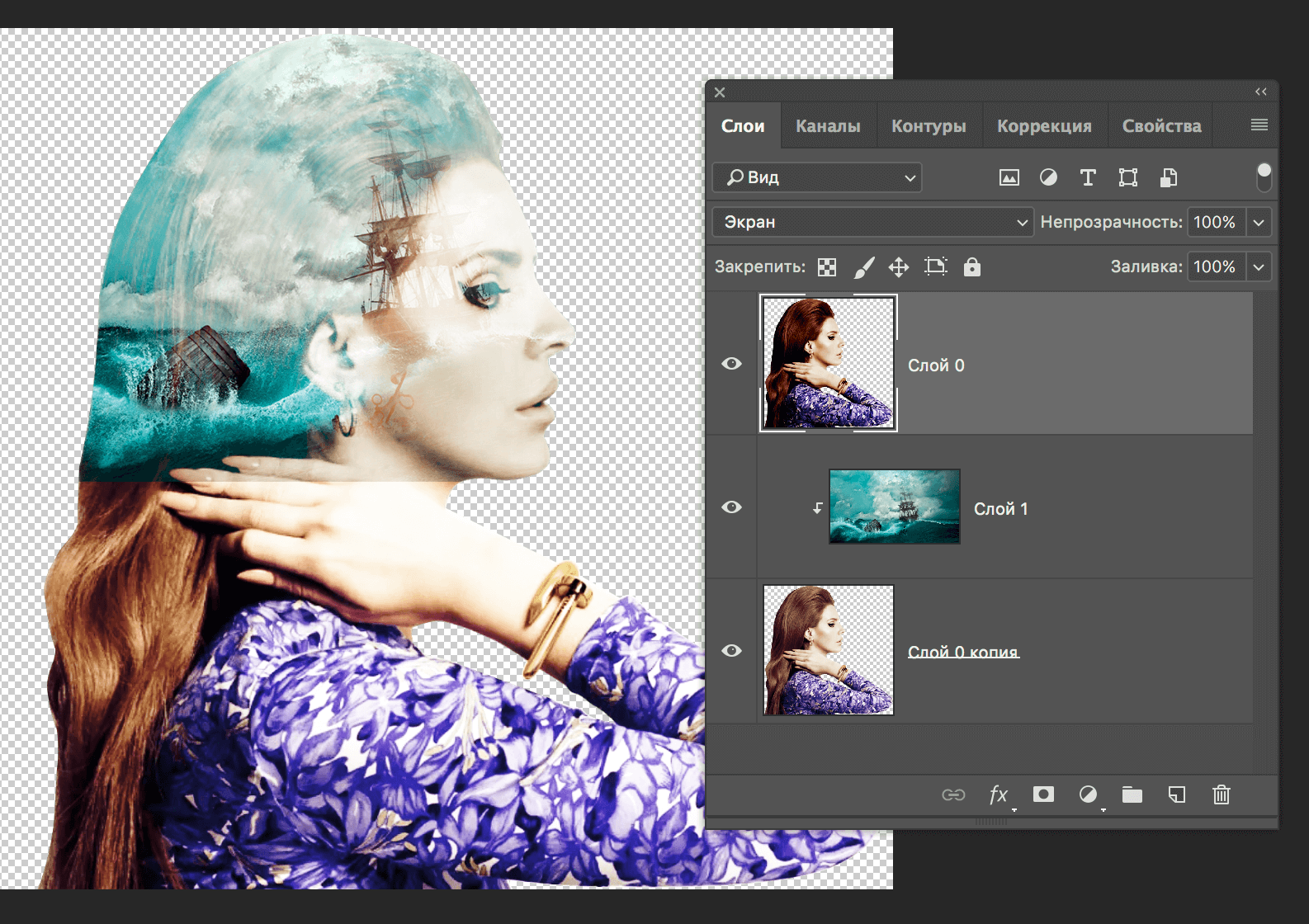Click the link layers icon
This screenshot has width=1309, height=924.
(953, 794)
